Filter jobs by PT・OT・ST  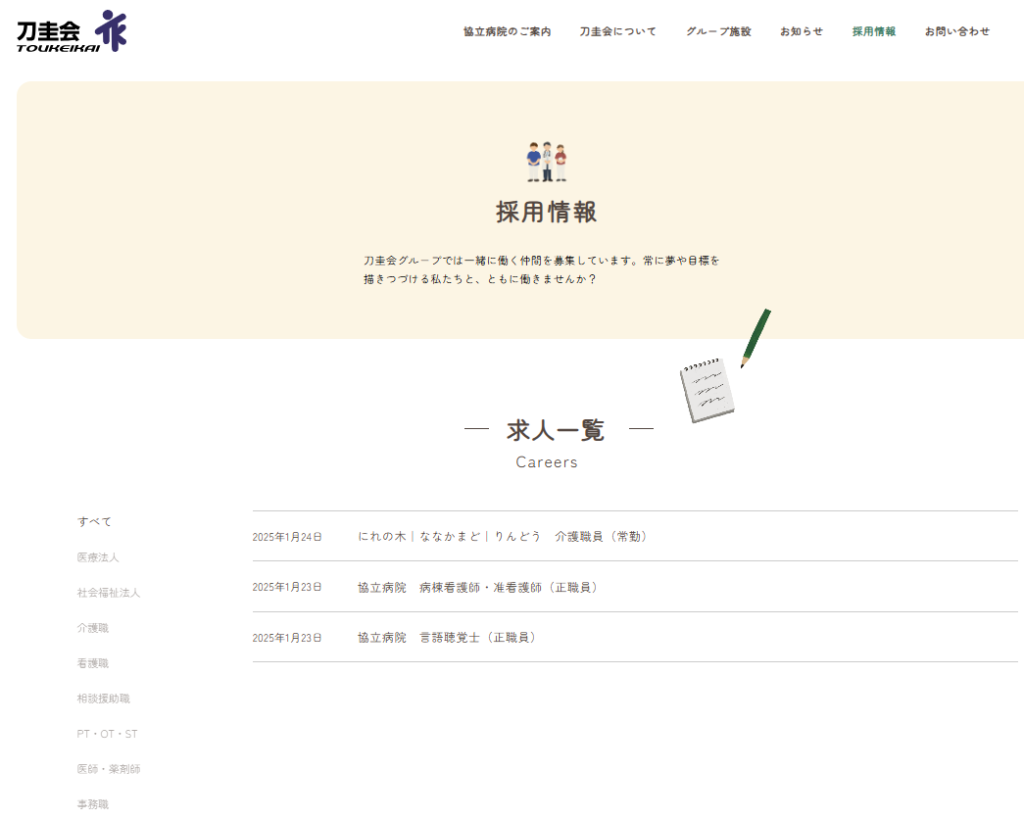[107, 734]
